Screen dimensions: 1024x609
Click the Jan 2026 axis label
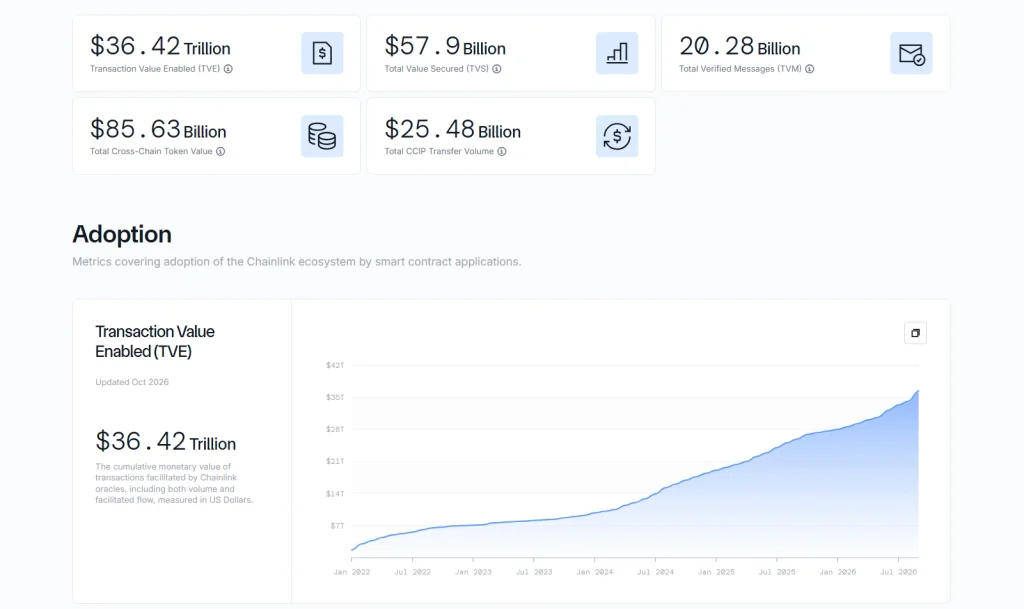coord(837,572)
